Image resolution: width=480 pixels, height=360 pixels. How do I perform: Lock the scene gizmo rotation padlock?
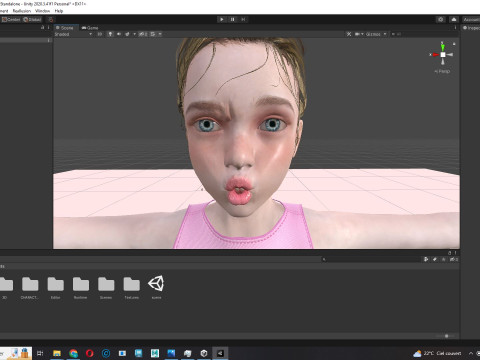coord(454,44)
